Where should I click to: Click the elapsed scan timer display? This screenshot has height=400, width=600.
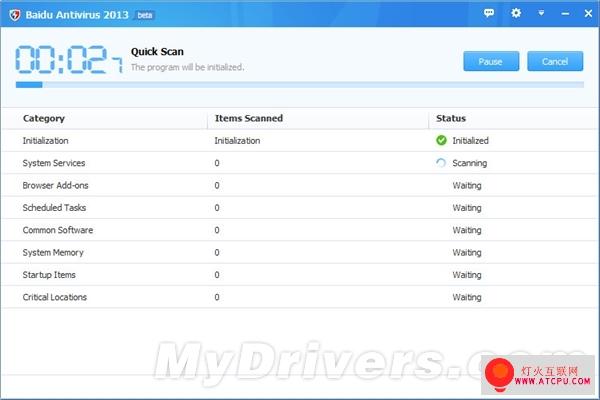[x=69, y=59]
